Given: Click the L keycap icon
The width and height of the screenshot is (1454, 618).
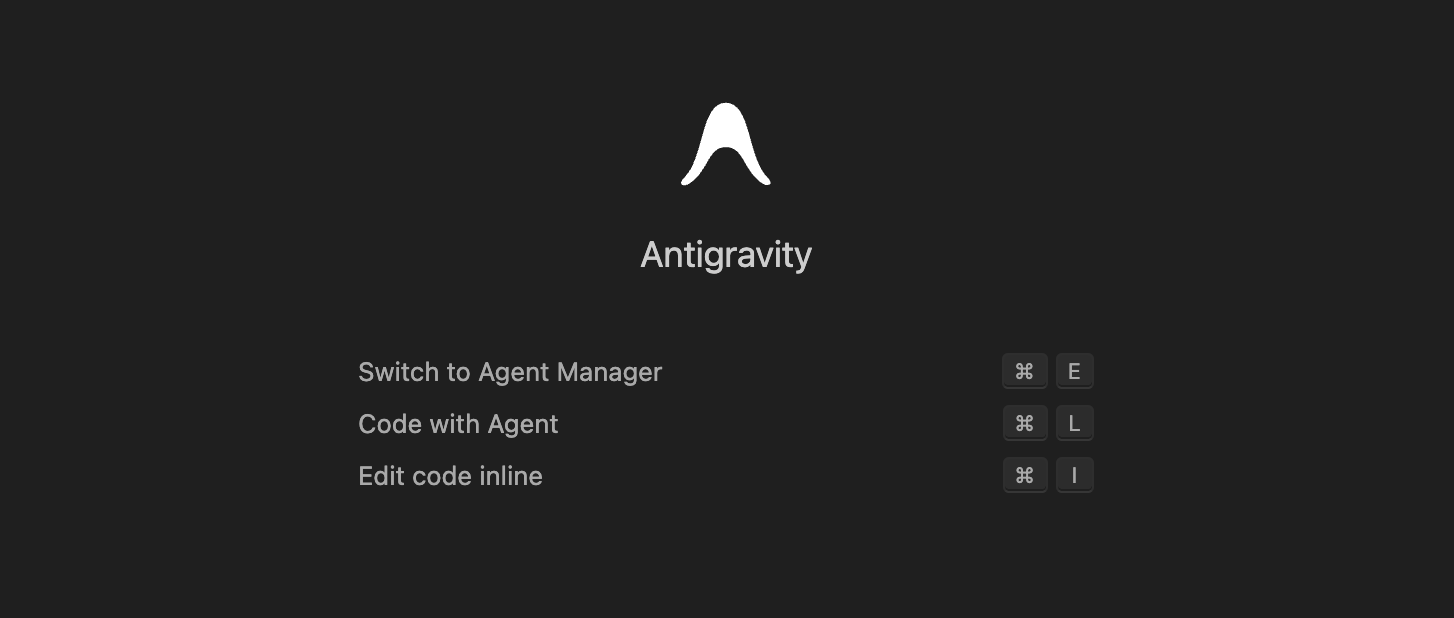Looking at the screenshot, I should [x=1074, y=424].
